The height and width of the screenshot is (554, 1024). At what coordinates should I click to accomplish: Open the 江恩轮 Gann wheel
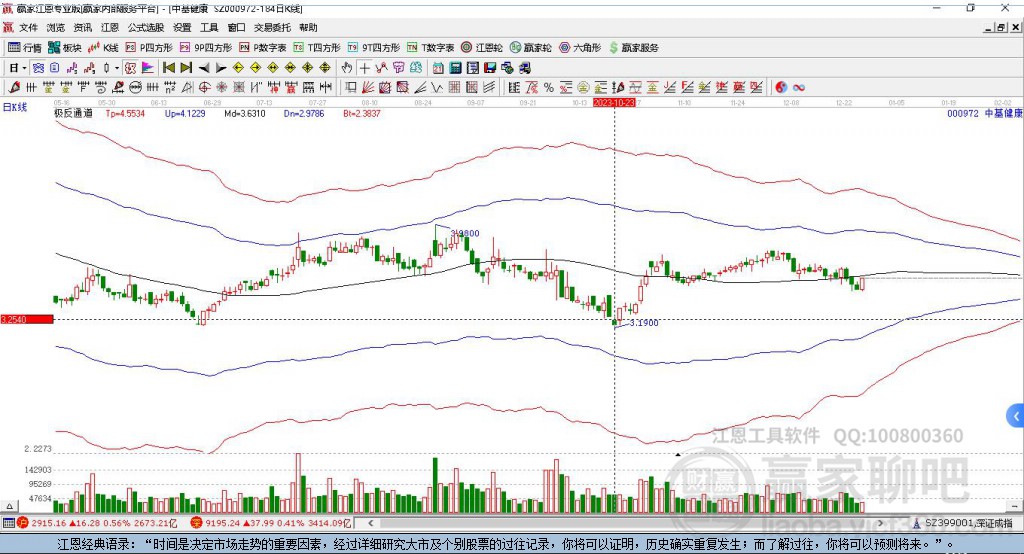click(x=482, y=48)
